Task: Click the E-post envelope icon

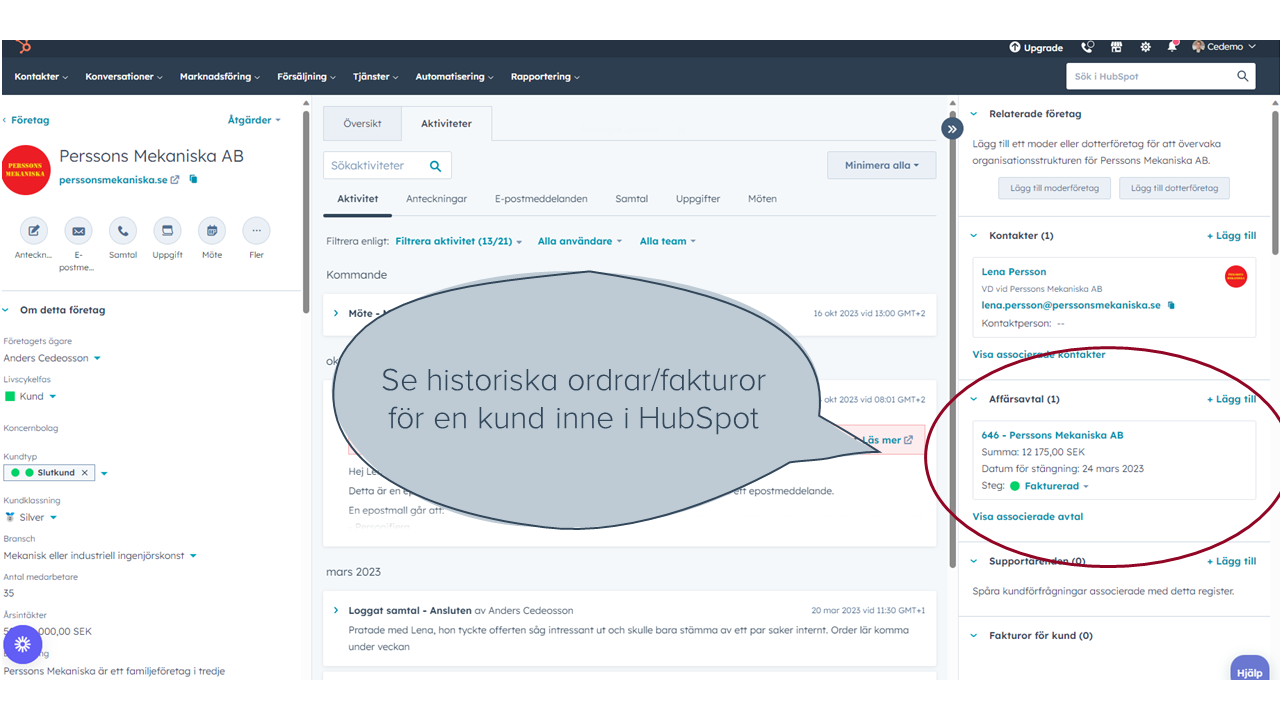Action: 78,231
